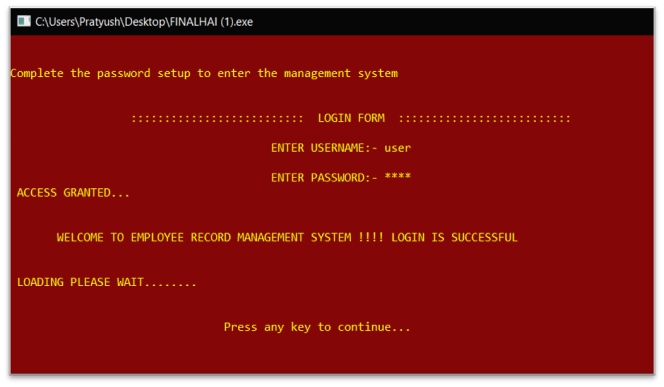
Task: Click the 'Complete the password setup' message line
Action: point(204,73)
